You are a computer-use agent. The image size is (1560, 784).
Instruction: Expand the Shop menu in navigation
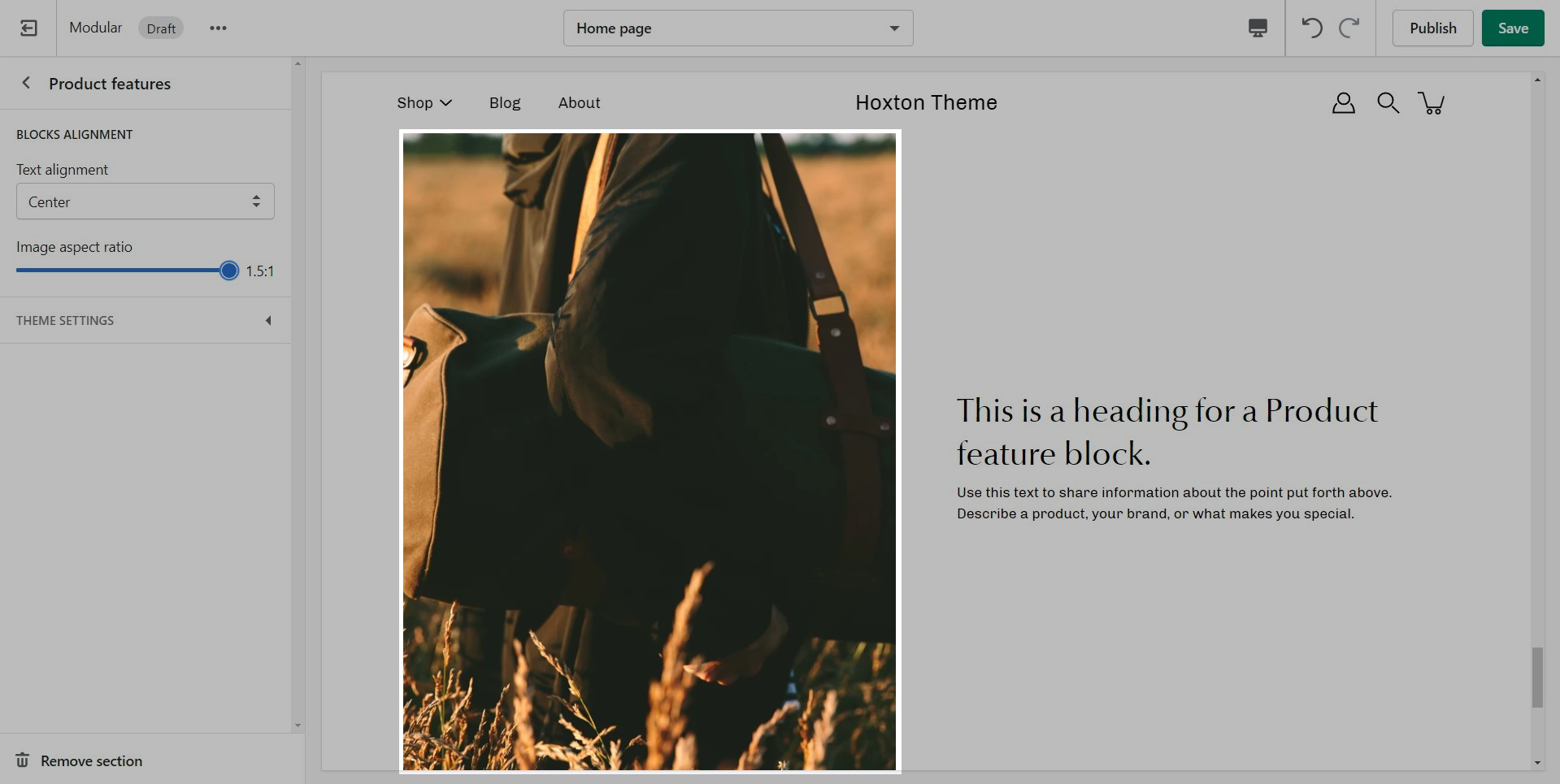click(424, 103)
